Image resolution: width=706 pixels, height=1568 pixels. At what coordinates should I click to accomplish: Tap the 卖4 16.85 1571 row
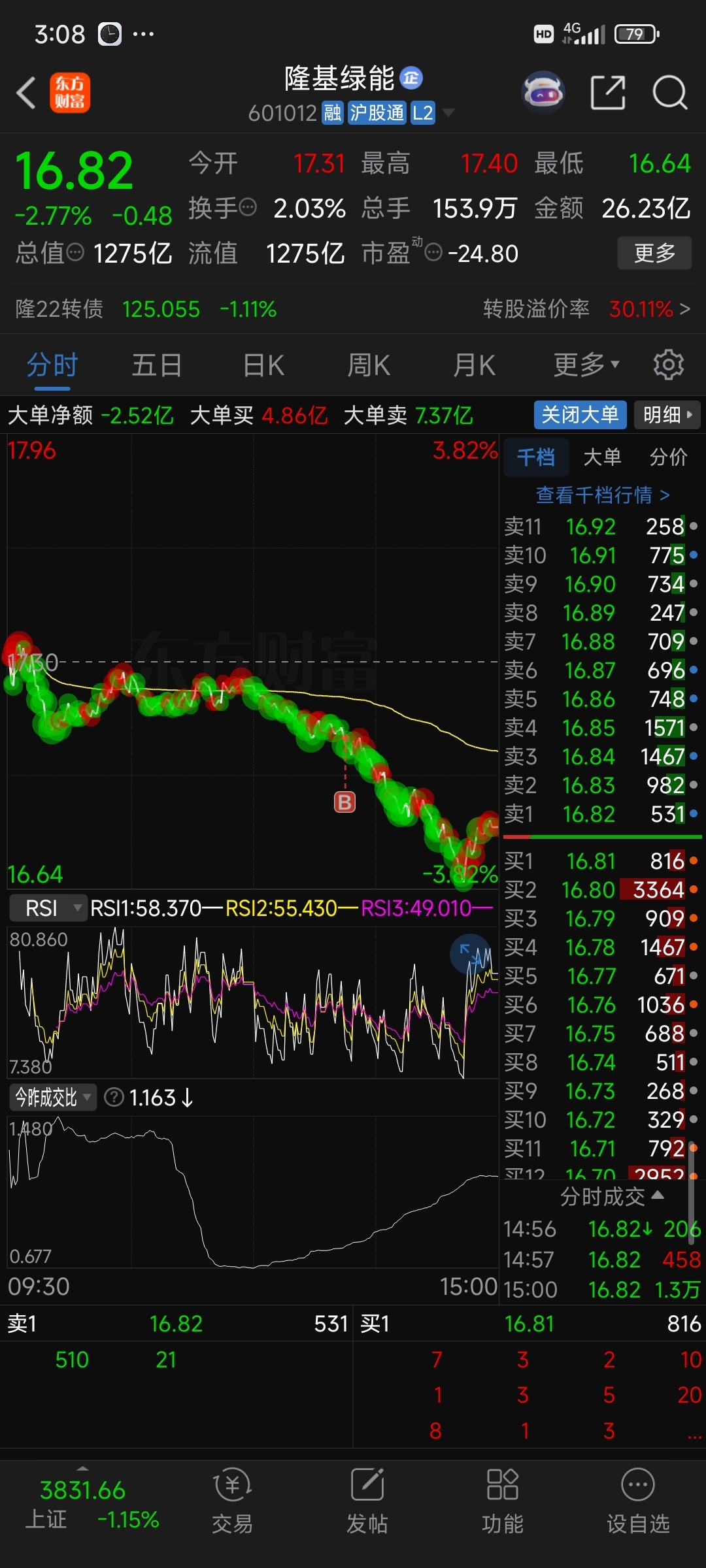(x=601, y=728)
